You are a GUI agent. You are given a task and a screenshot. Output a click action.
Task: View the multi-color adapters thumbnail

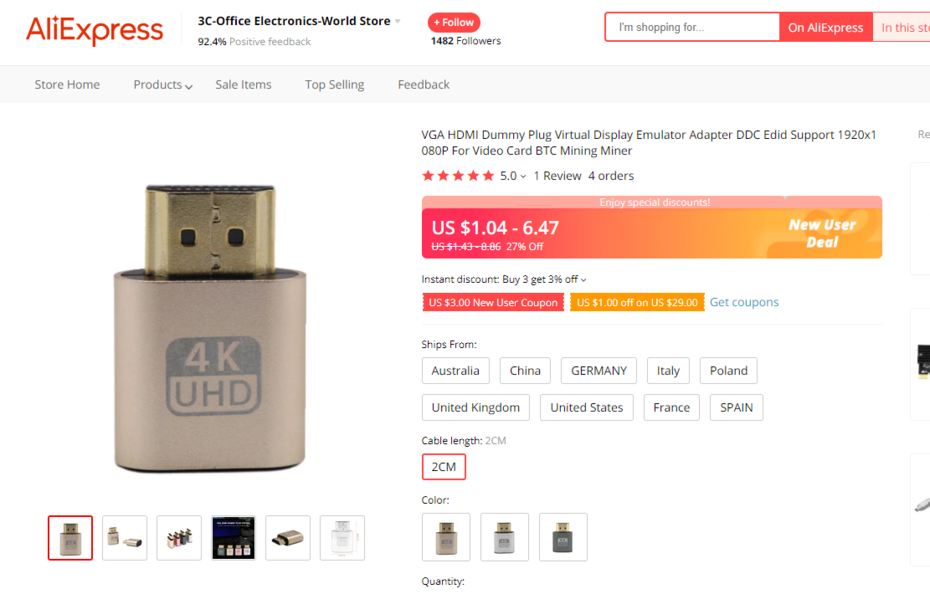tap(179, 538)
